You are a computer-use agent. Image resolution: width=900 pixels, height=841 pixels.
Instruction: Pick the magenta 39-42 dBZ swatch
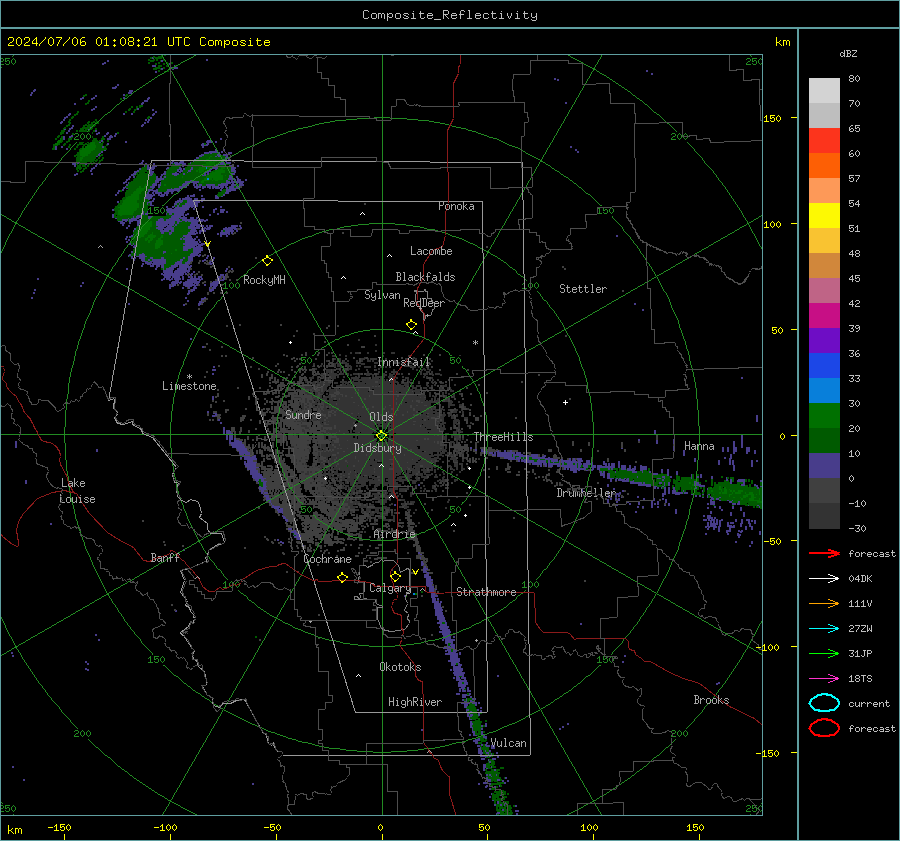pyautogui.click(x=824, y=316)
